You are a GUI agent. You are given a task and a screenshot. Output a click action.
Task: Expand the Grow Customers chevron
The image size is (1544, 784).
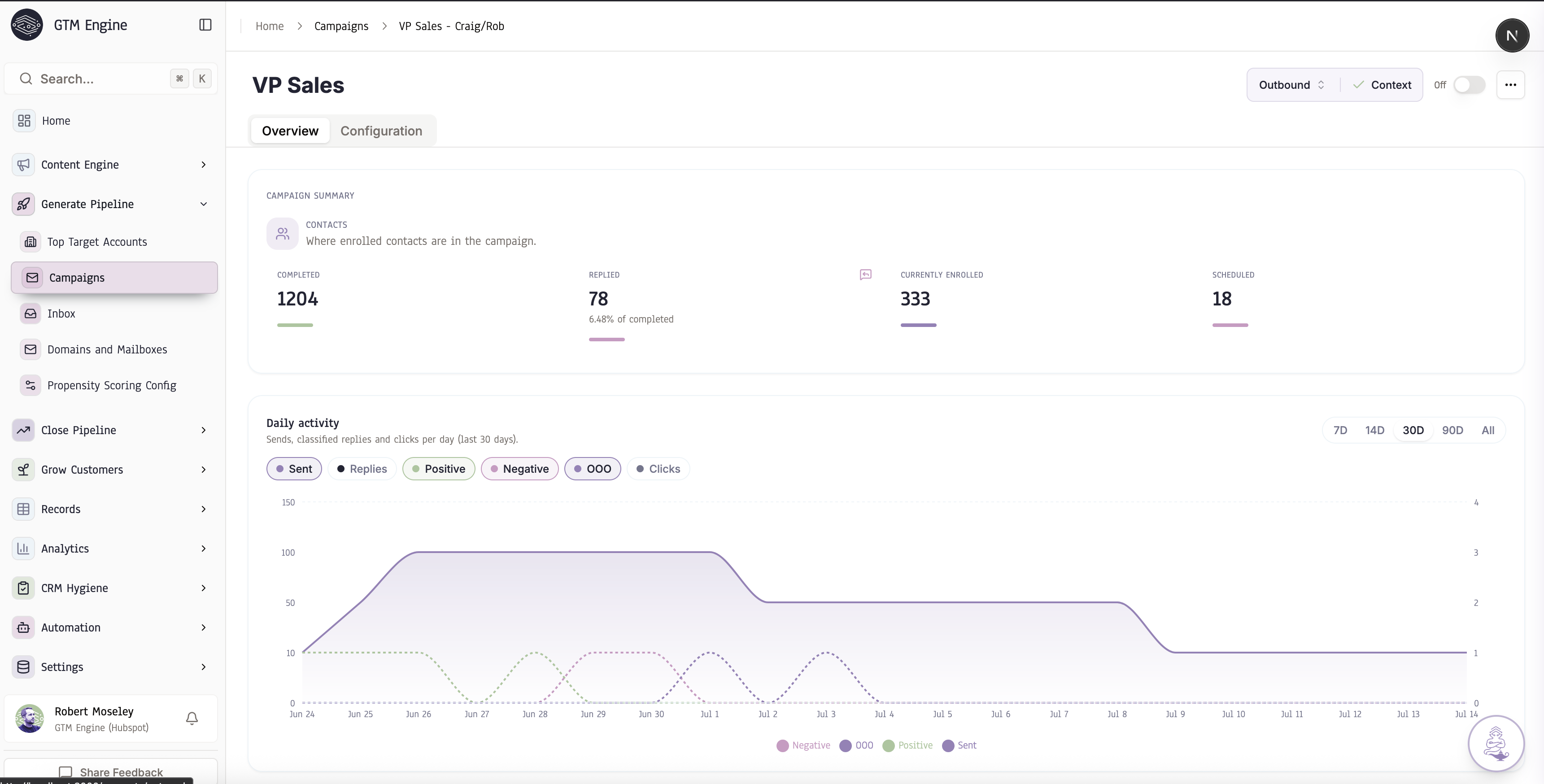point(204,470)
